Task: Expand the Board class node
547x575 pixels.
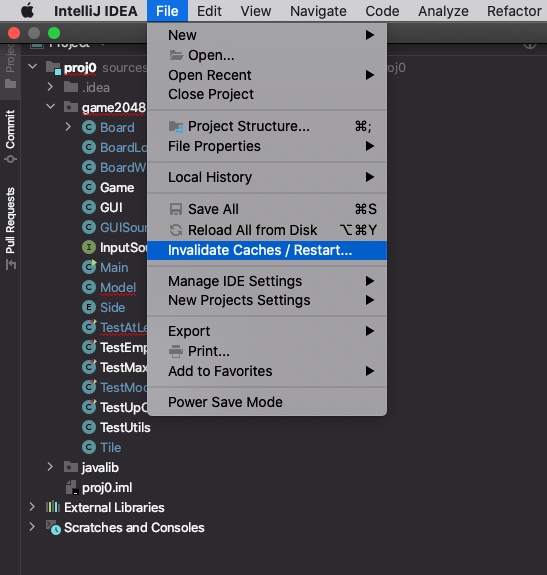Action: pyautogui.click(x=68, y=127)
